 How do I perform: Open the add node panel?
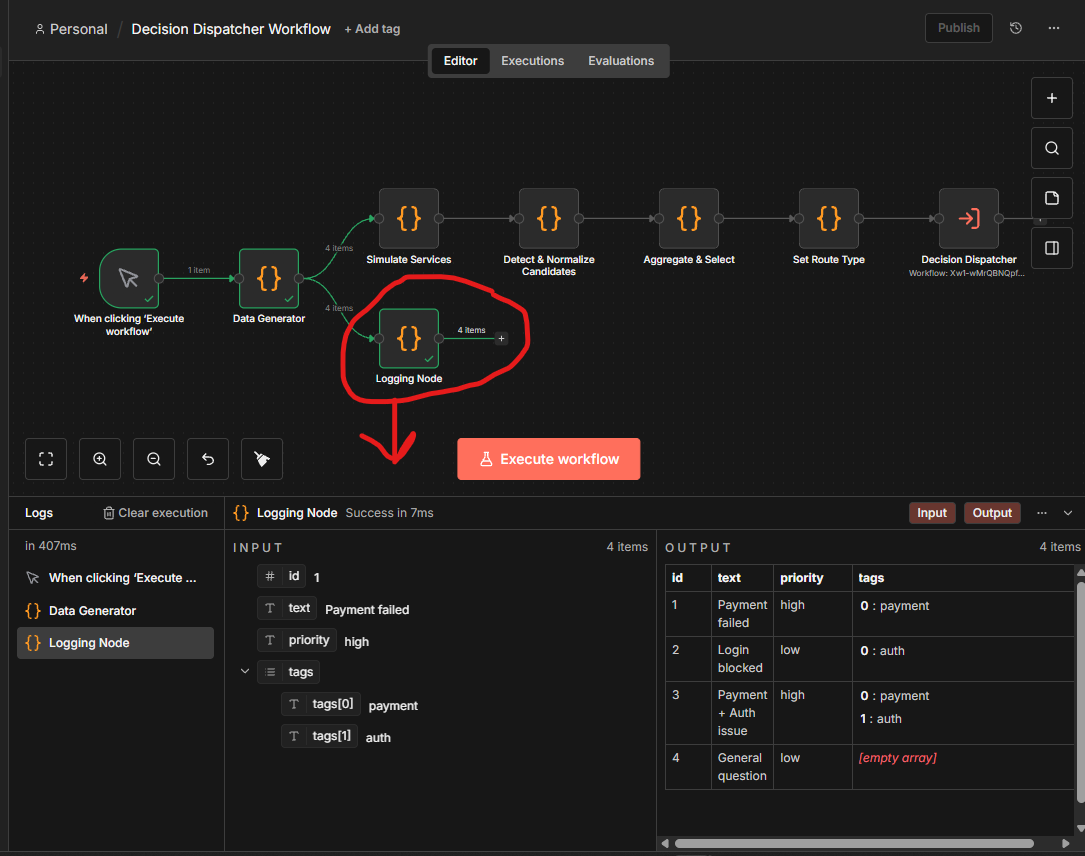(x=1051, y=98)
